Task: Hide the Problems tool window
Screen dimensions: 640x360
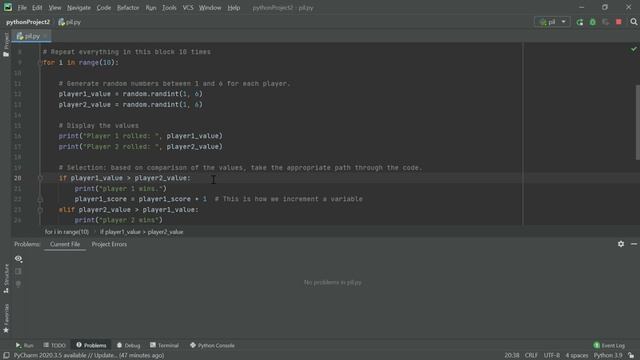Action: tap(634, 244)
